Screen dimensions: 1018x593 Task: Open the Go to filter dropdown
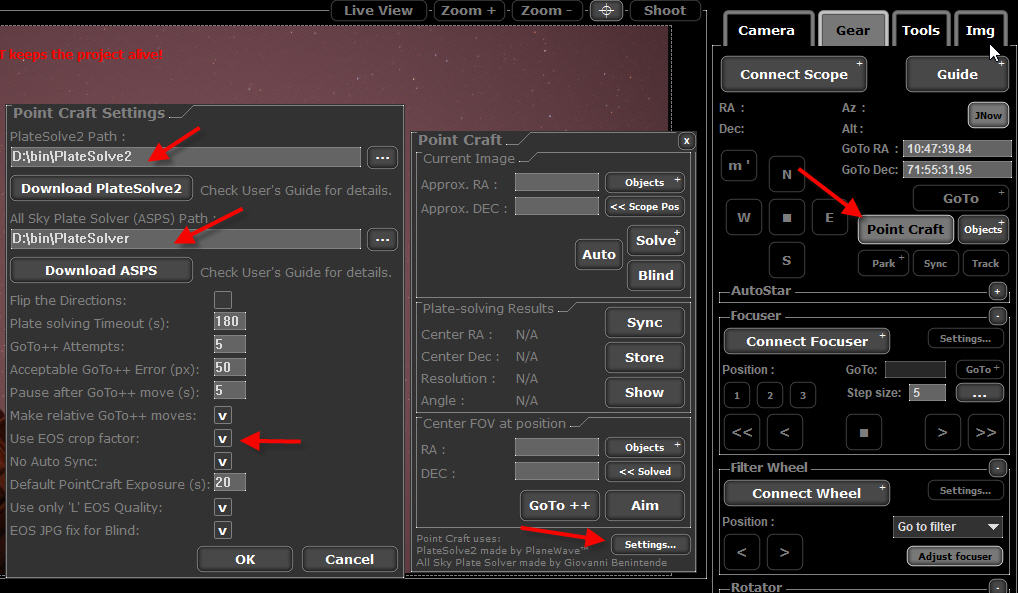[x=947, y=527]
